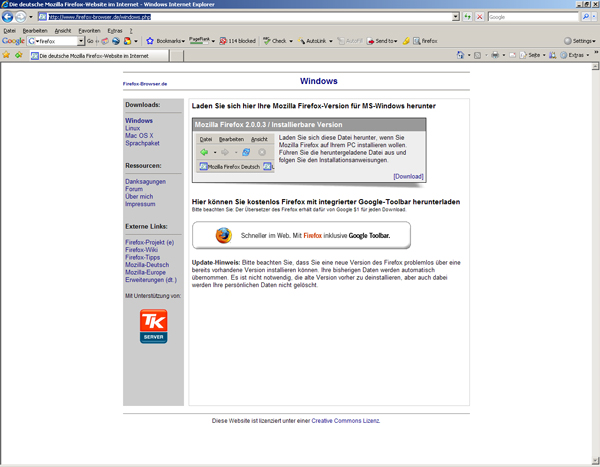Open the ? help menu

tap(131, 31)
